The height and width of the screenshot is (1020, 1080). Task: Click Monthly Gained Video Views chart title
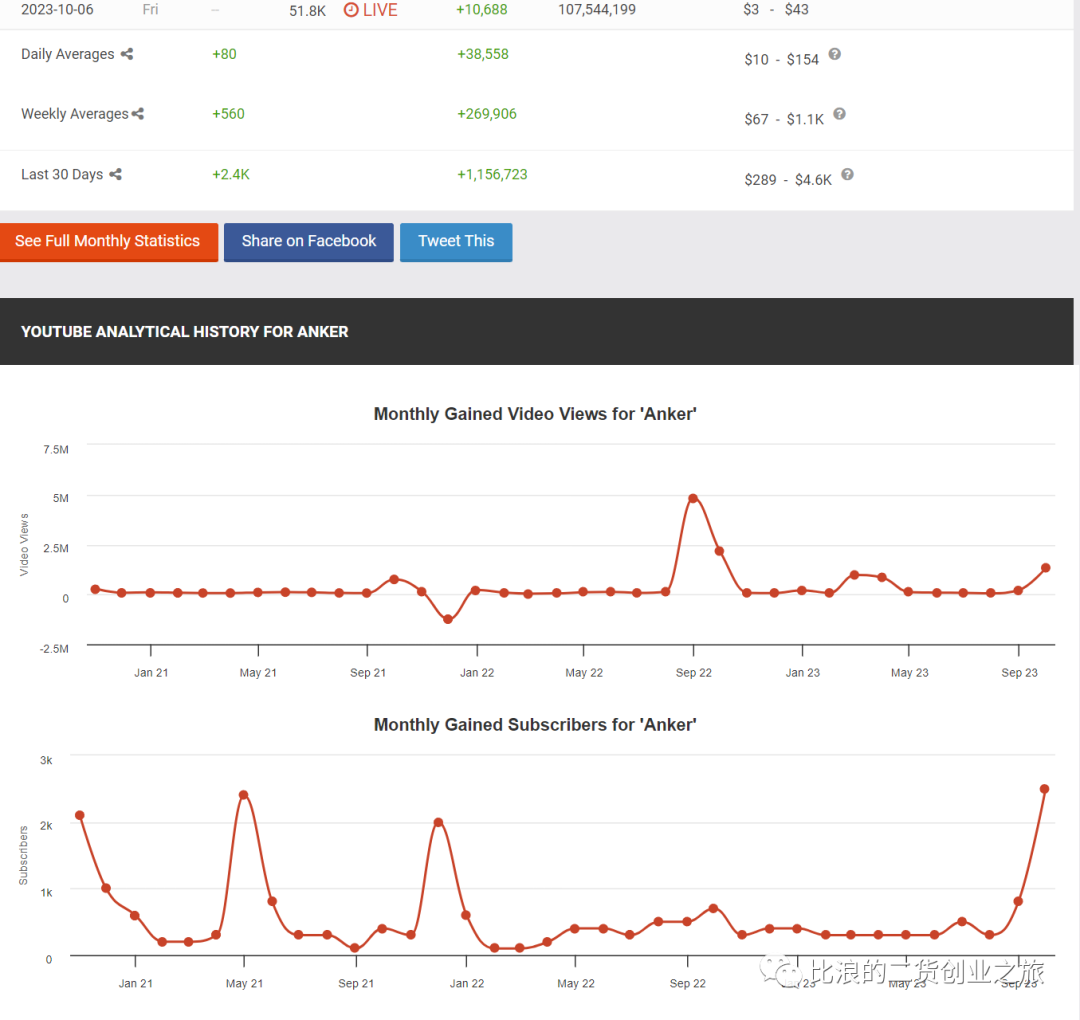(535, 414)
